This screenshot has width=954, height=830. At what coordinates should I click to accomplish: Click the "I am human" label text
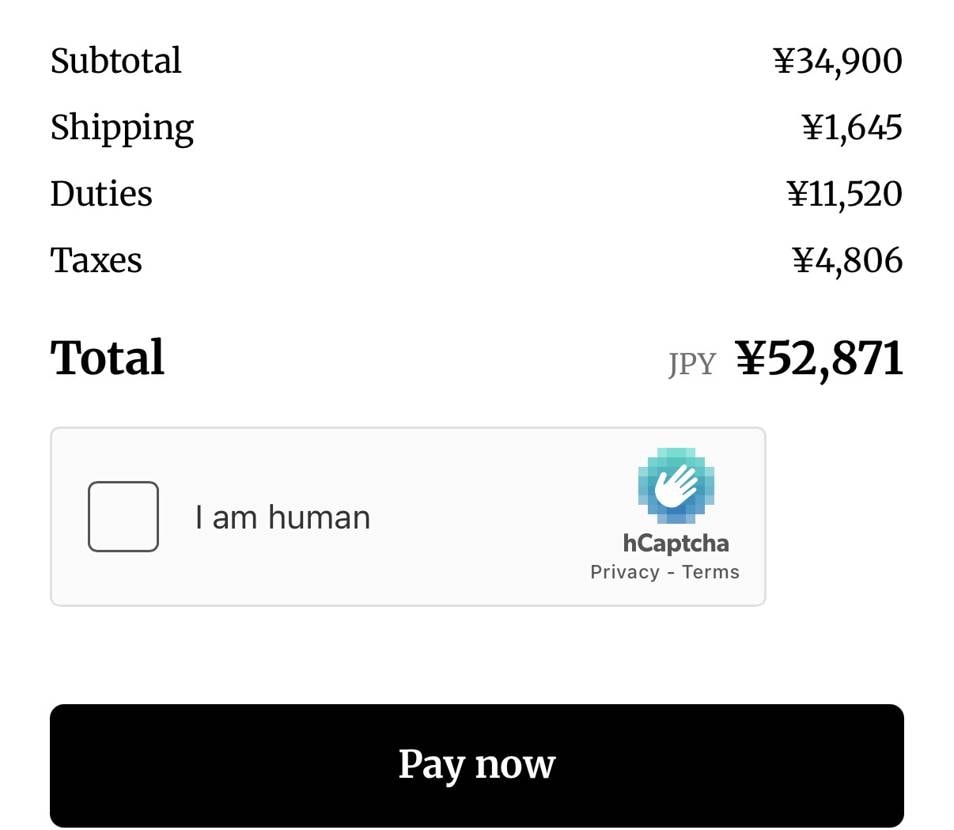282,517
